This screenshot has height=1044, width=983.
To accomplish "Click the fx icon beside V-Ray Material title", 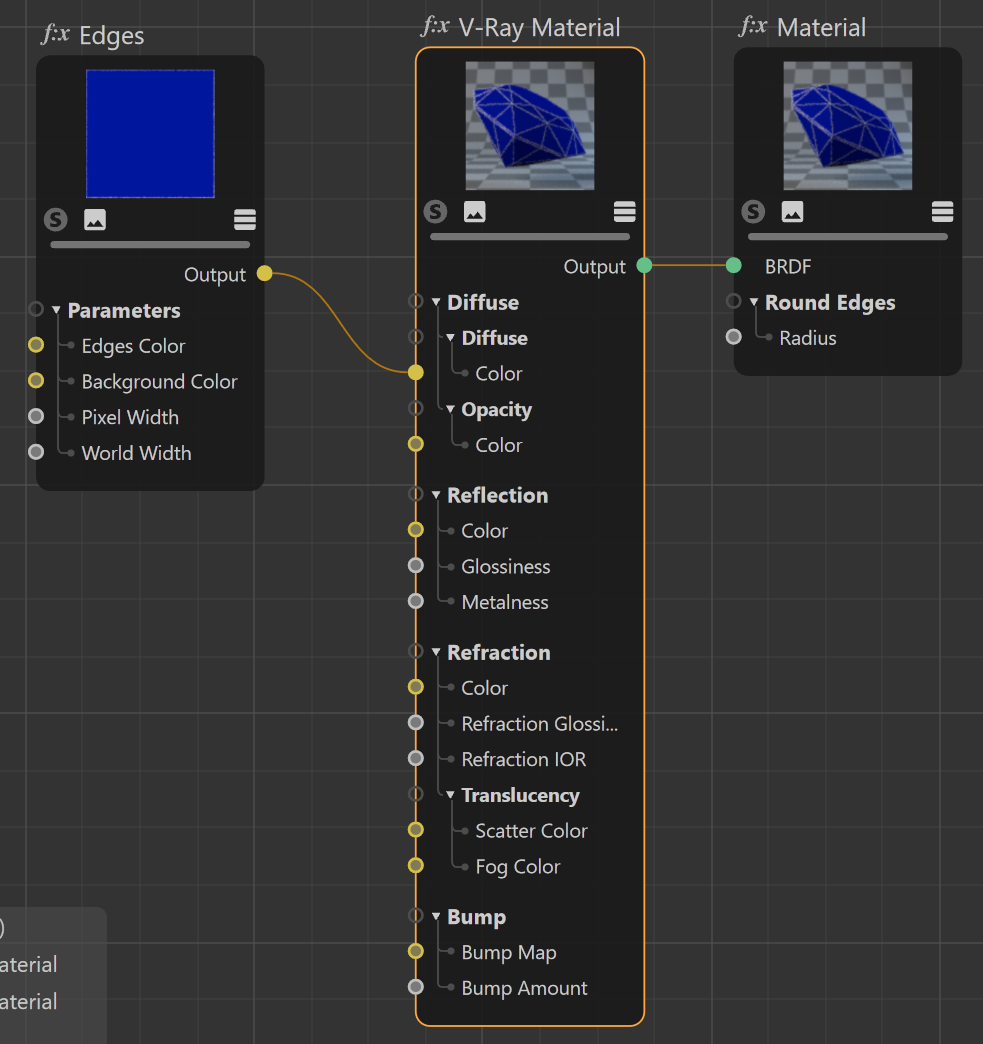I will click(436, 27).
